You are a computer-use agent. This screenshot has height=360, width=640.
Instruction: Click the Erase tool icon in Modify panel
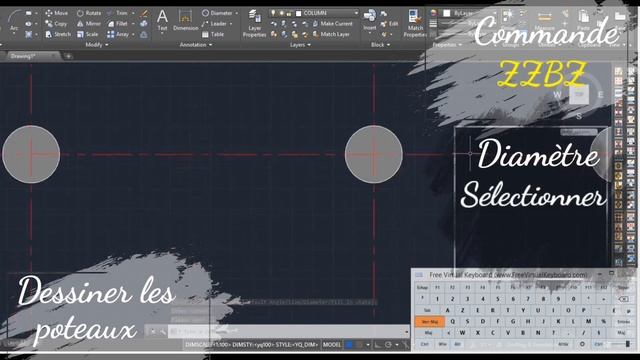(x=144, y=13)
